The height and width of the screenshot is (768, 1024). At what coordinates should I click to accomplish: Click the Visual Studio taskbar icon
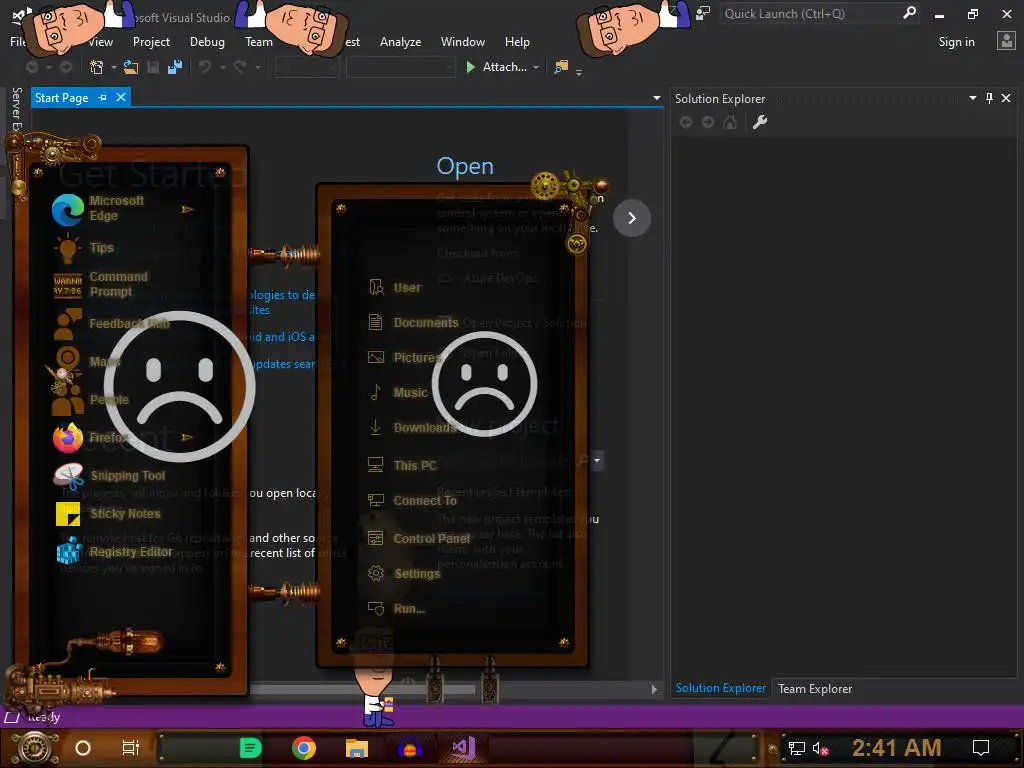pos(464,748)
